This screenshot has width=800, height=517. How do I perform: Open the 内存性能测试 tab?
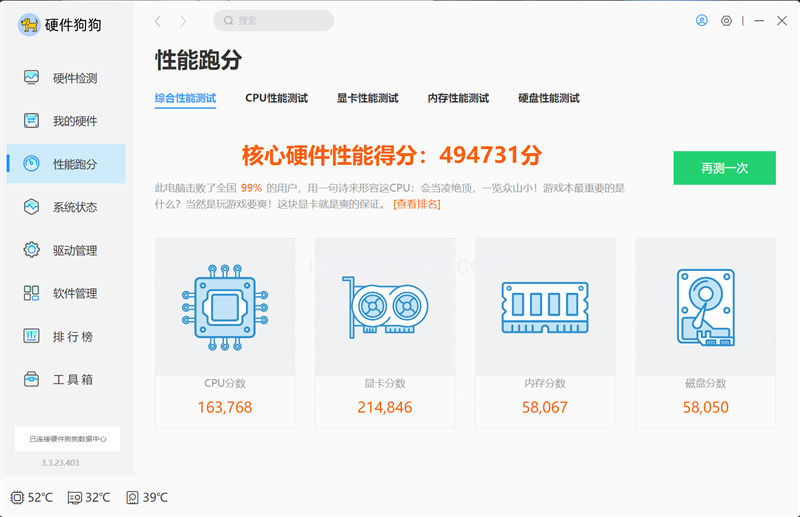tap(458, 98)
